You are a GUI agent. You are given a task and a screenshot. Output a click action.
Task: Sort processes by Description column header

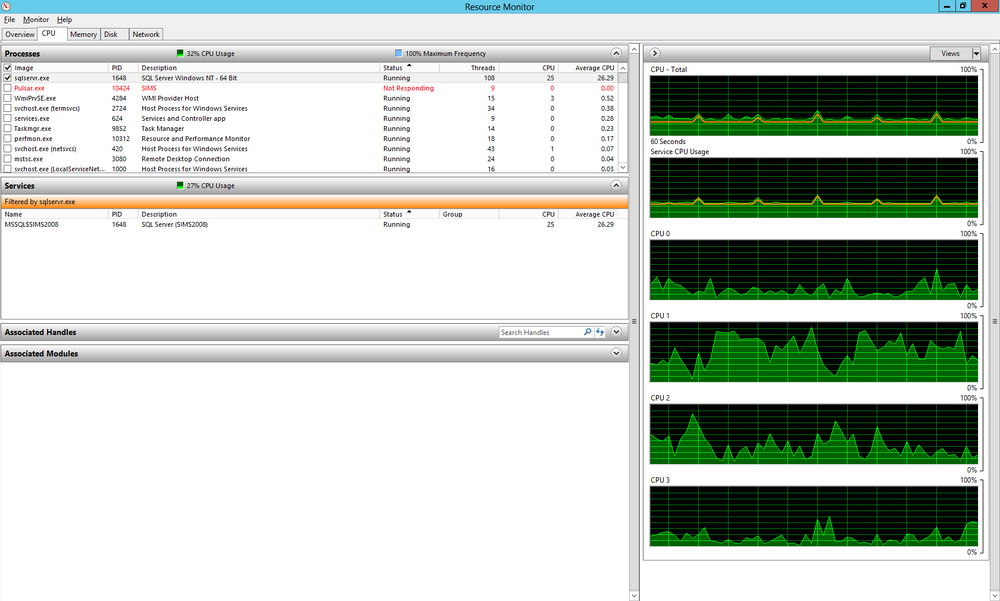coord(260,68)
